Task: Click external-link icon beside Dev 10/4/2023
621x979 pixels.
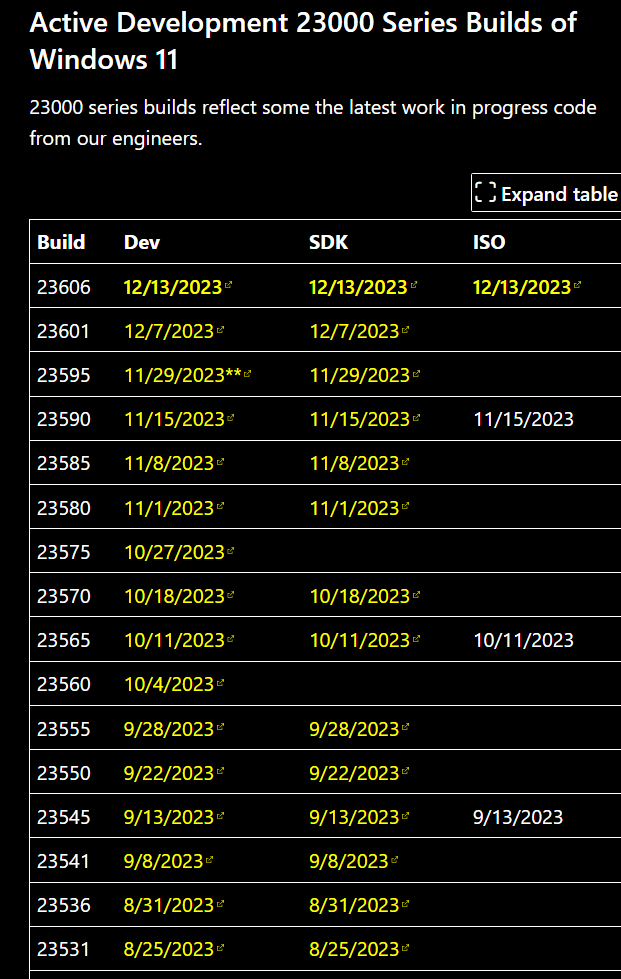Action: pos(220,684)
